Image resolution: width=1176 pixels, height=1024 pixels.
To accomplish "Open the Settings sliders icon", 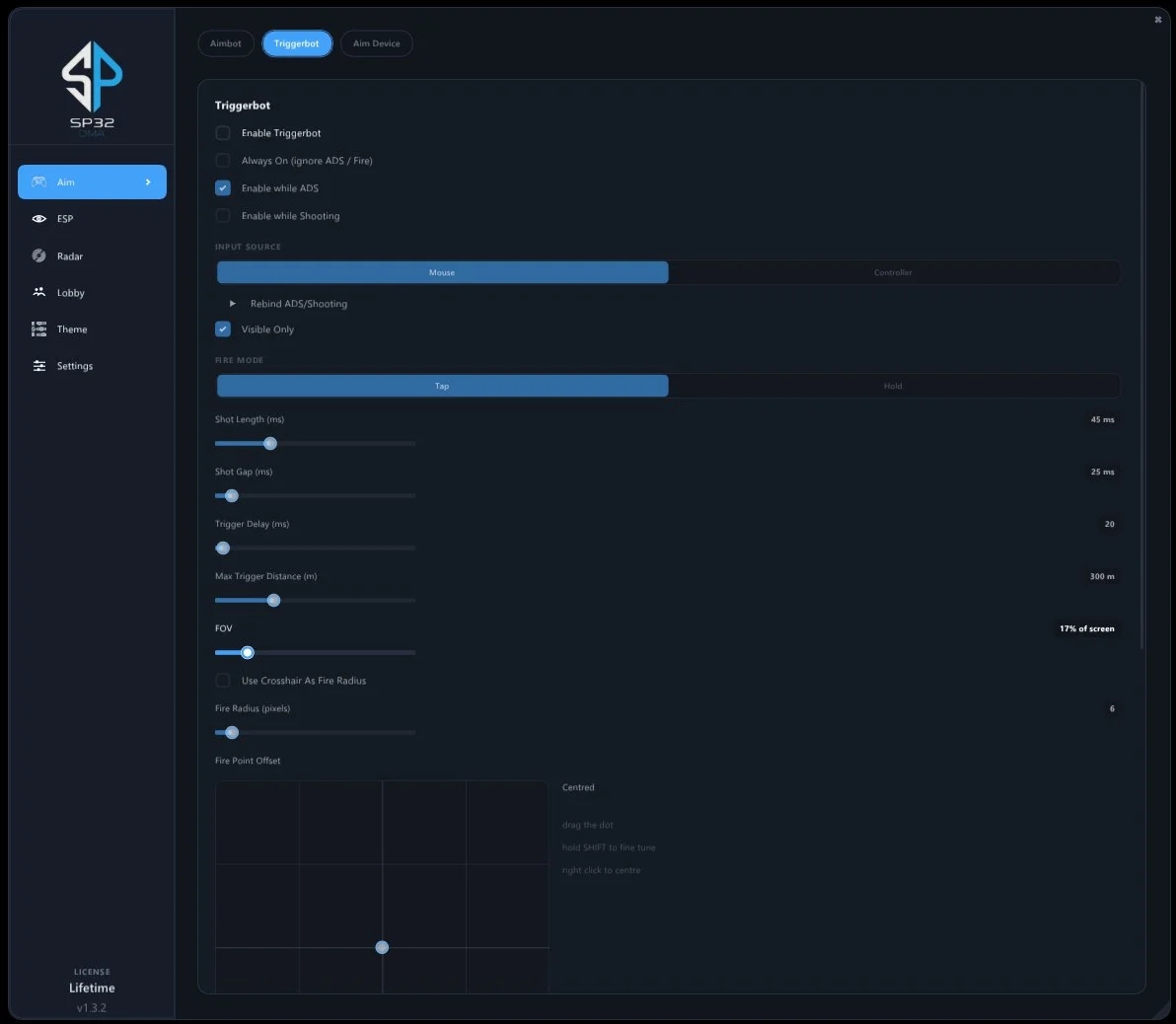I will (39, 365).
